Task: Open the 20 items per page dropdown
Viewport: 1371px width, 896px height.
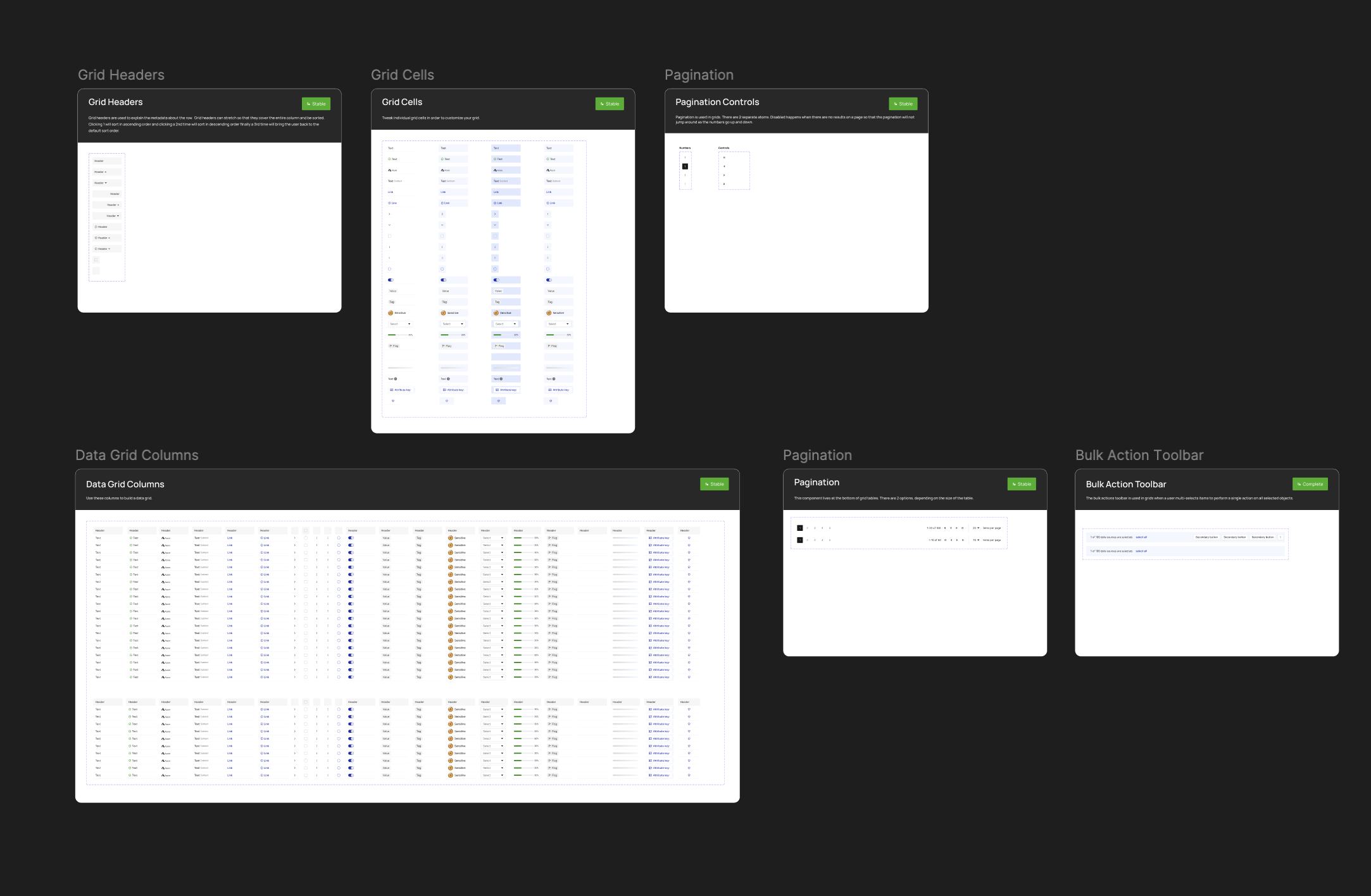Action: coord(975,528)
